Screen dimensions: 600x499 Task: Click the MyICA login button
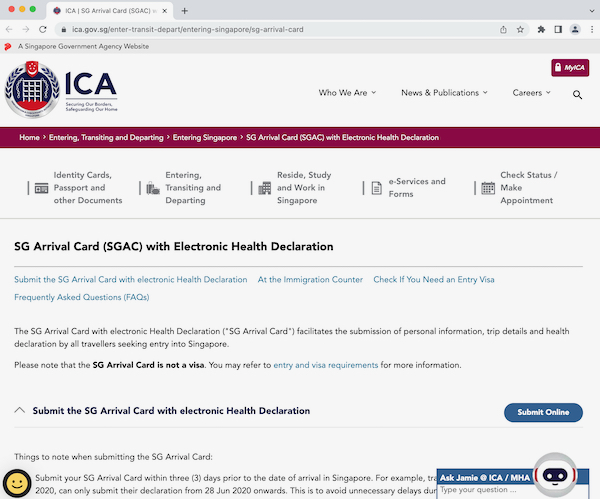570,68
